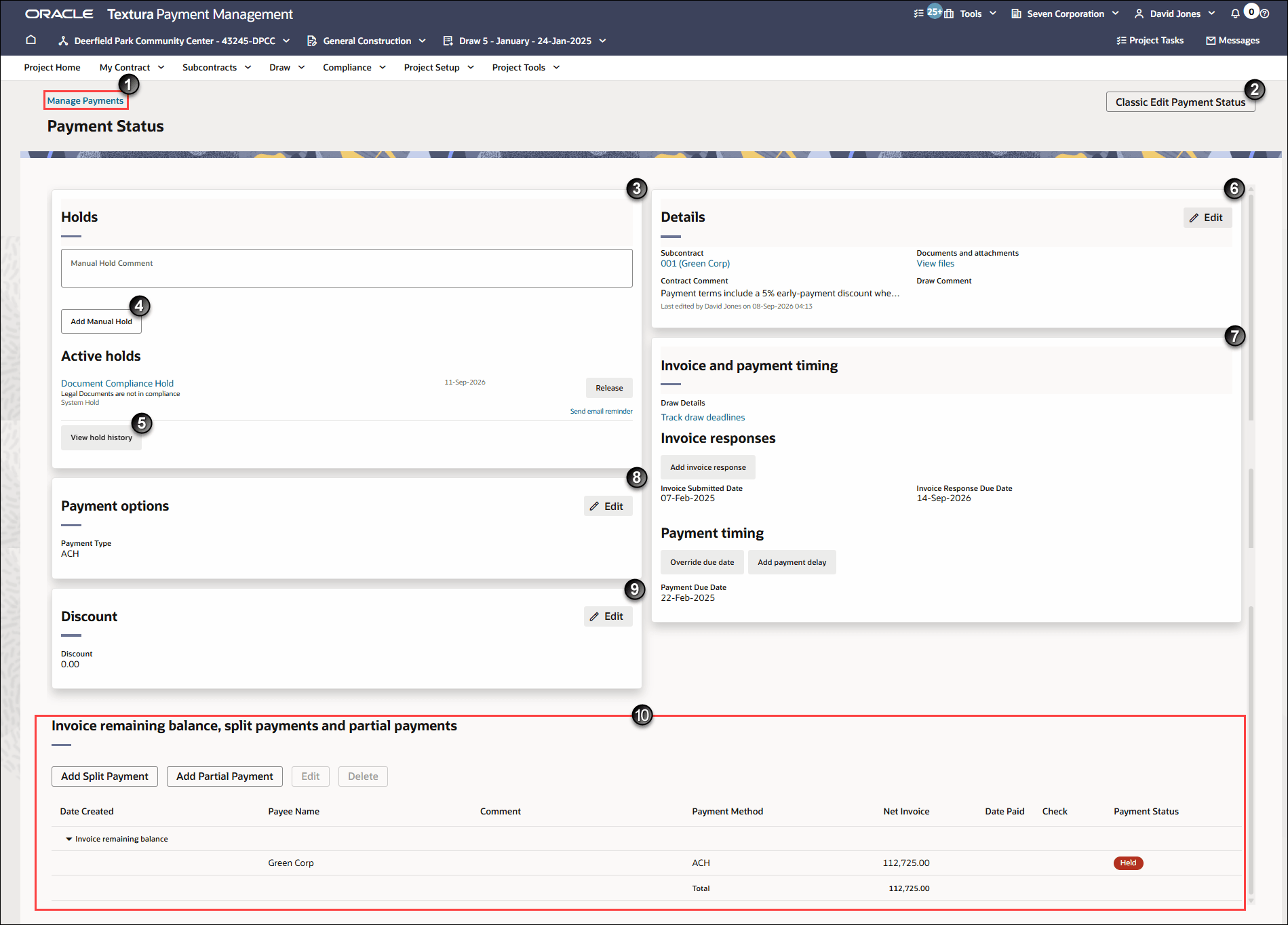Go to the home icon
This screenshot has height=925, width=1288.
tap(31, 40)
